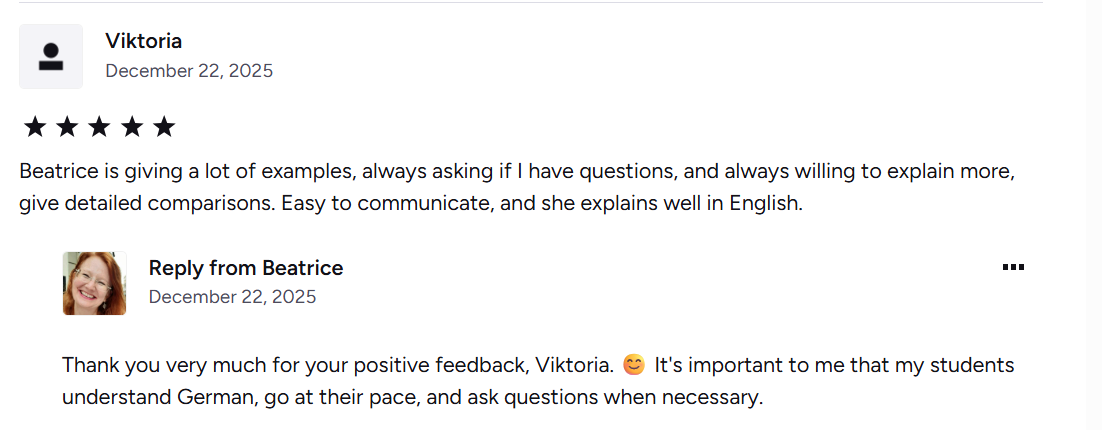
Task: Click the vertical scrollbar at the right edge
Action: (1094, 215)
